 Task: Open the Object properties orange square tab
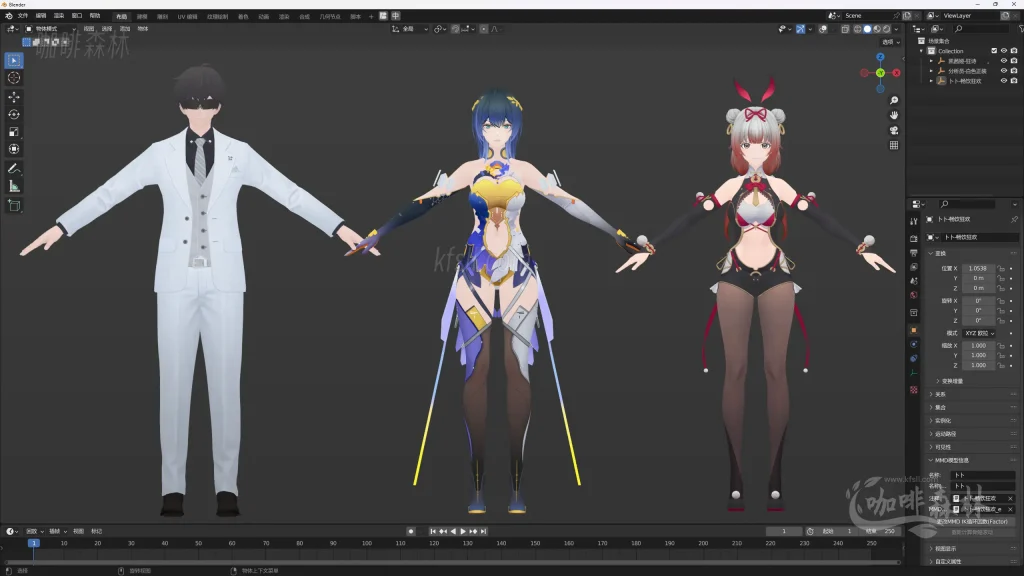pos(914,330)
